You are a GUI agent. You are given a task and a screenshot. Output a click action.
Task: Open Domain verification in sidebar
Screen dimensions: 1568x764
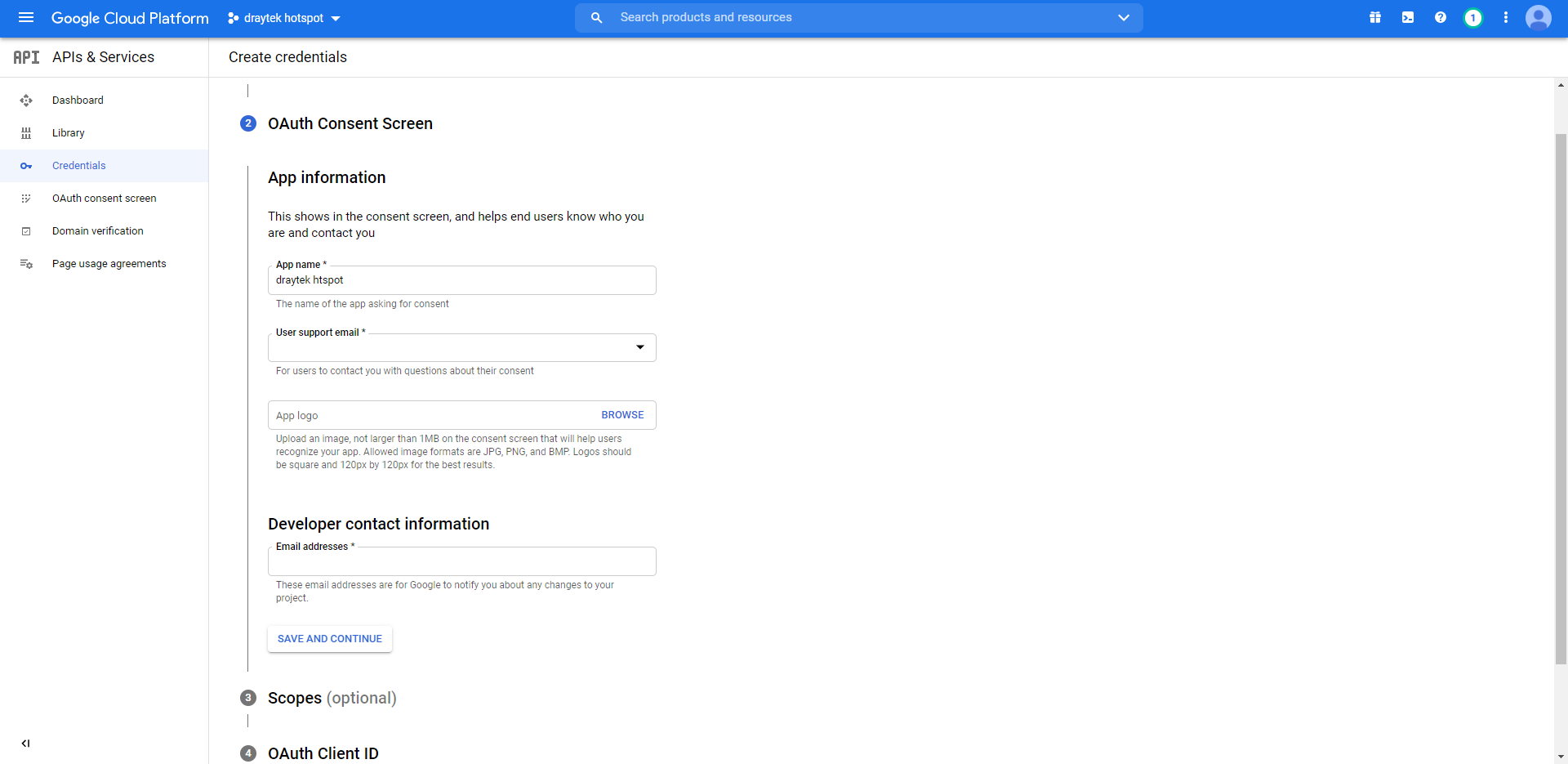pos(98,231)
